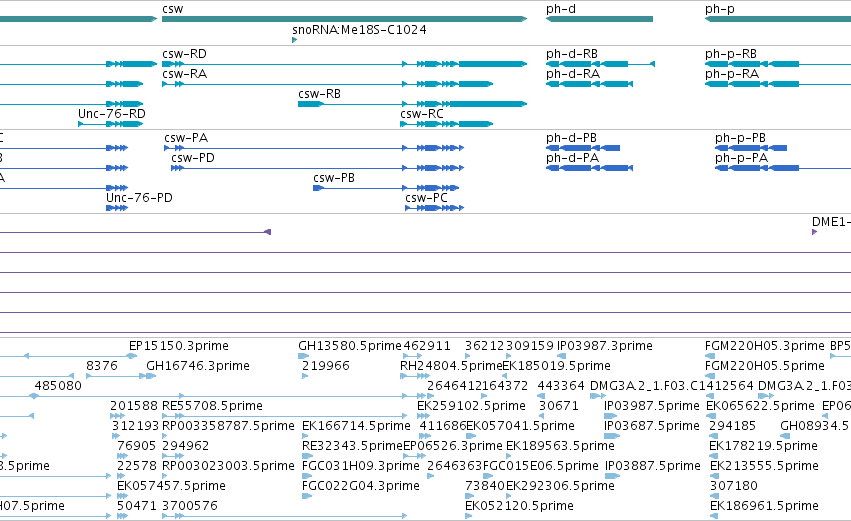
Task: Select the csw-PB protein label
Action: point(334,178)
